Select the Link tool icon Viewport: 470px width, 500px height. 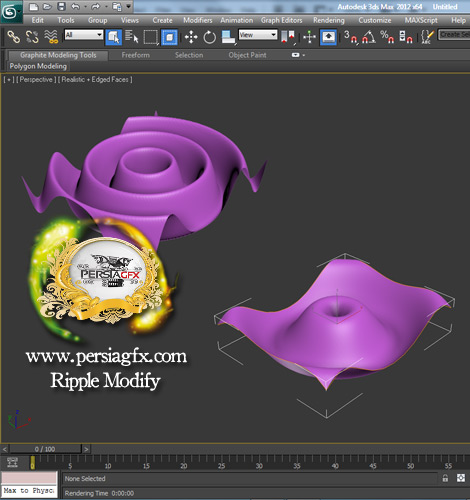(x=14, y=37)
